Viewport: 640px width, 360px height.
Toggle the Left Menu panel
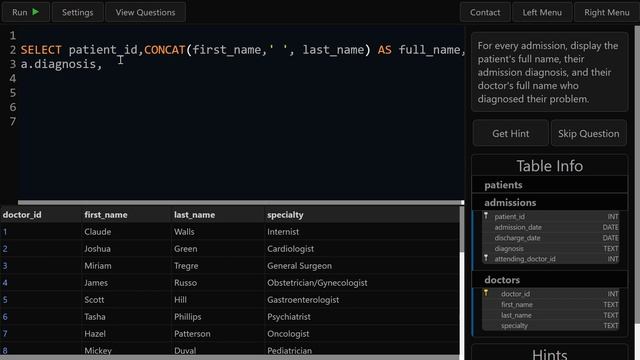542,12
